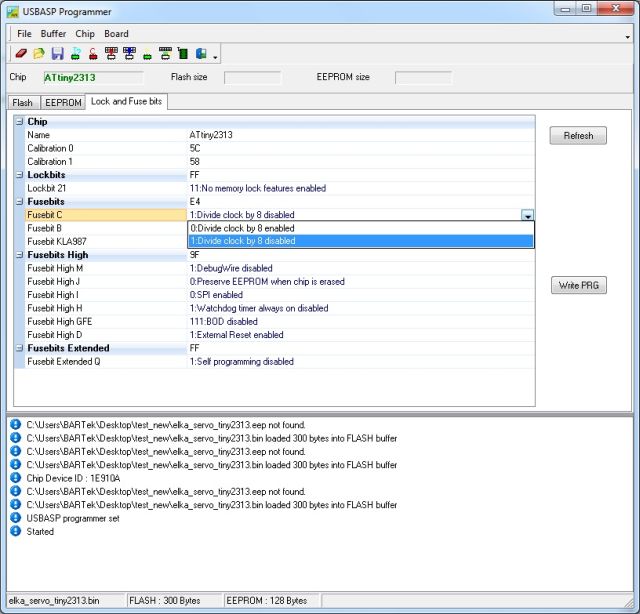
Task: Select the Fusebit B row
Action: (x=106, y=228)
